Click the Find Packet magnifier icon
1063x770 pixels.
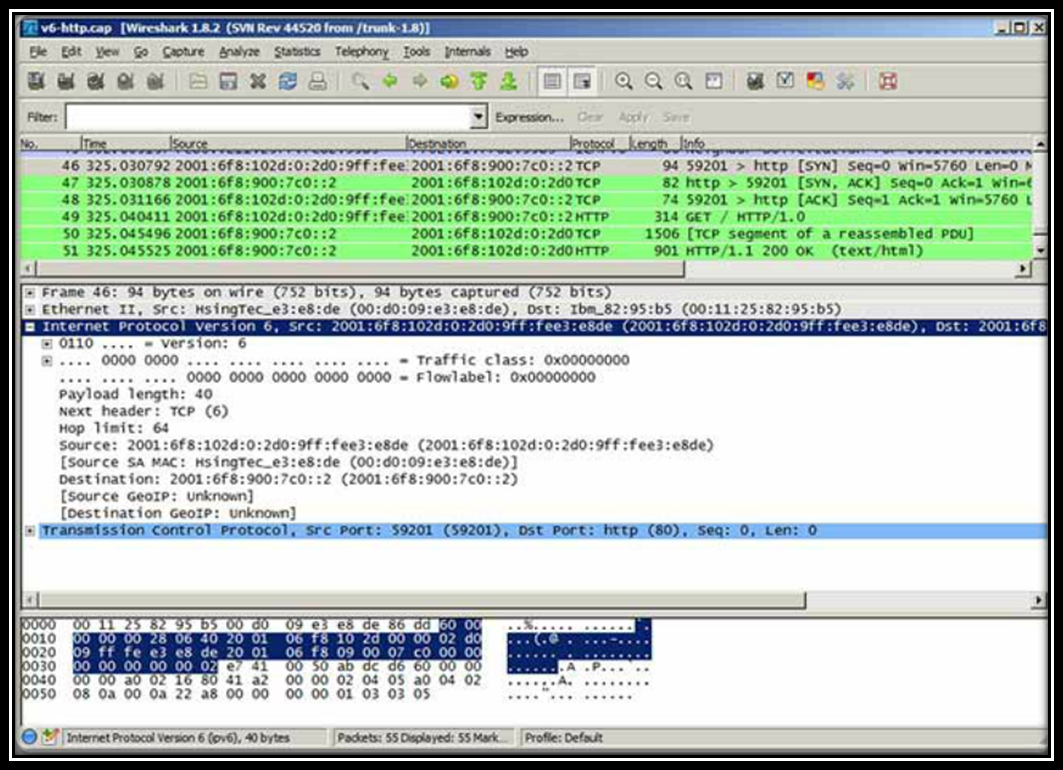click(359, 82)
